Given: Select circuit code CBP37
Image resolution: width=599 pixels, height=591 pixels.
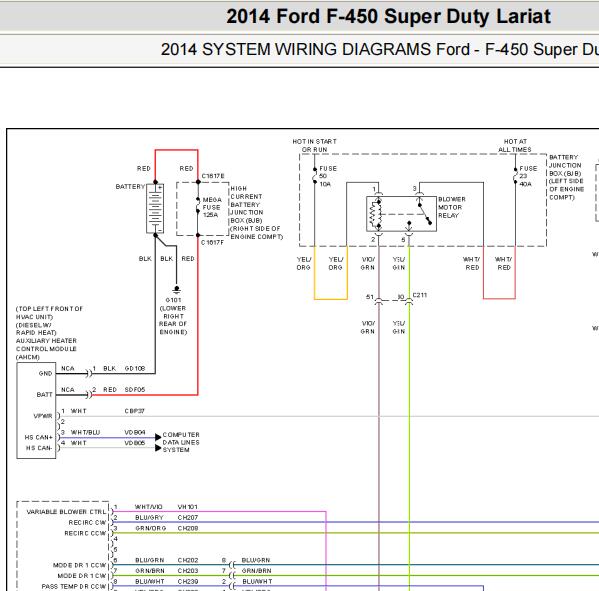Looking at the screenshot, I should 134,411.
